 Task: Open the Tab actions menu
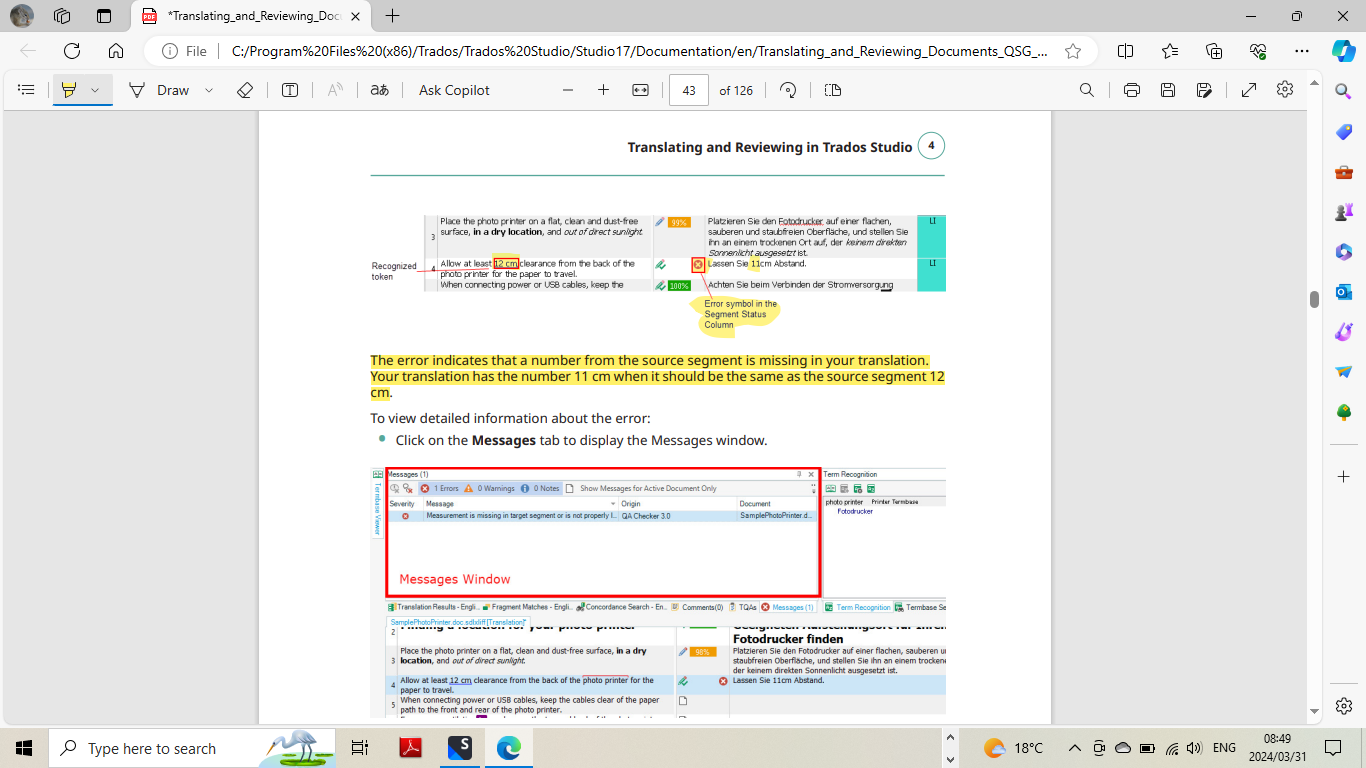(x=104, y=16)
